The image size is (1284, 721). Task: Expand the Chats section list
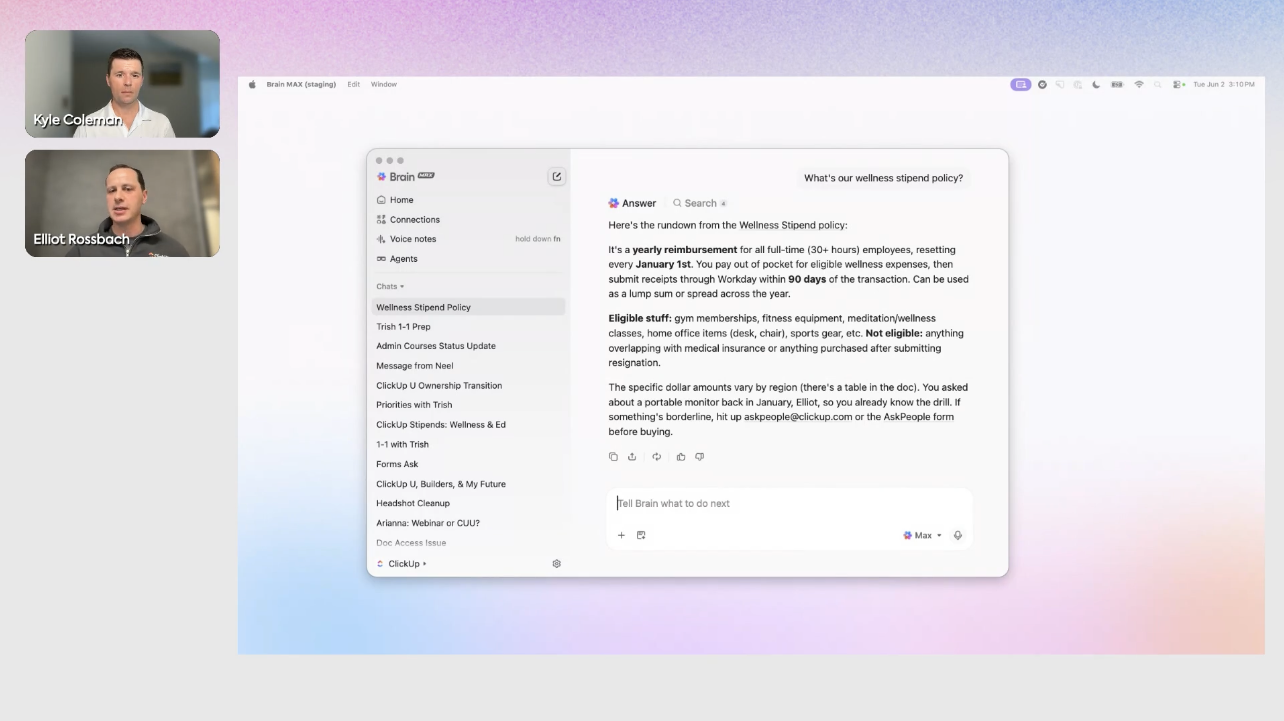[x=390, y=287]
